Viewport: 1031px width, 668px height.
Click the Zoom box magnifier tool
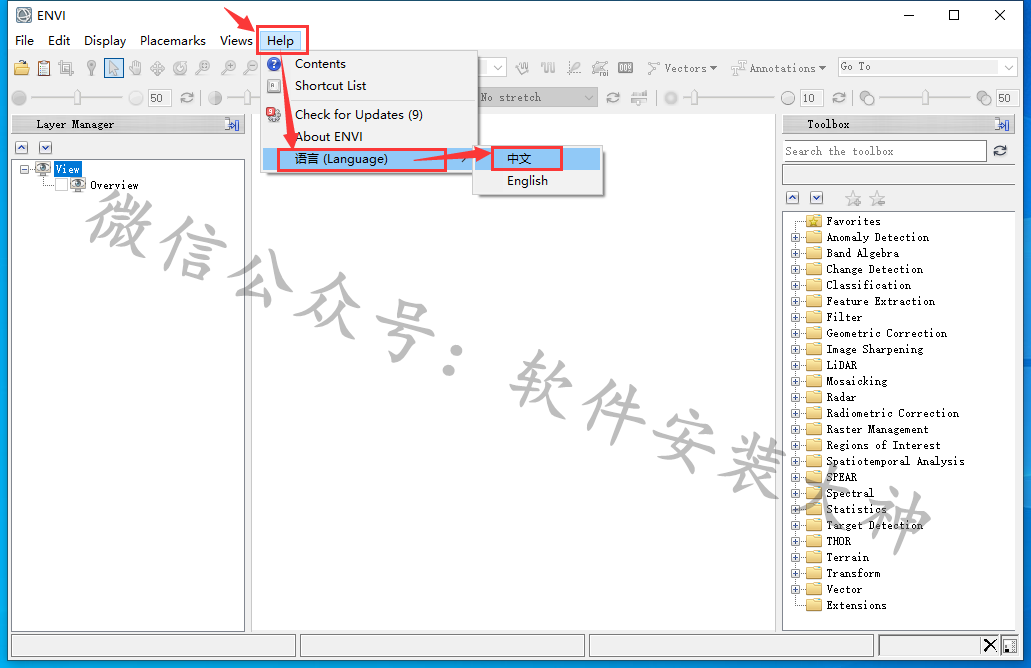click(203, 68)
